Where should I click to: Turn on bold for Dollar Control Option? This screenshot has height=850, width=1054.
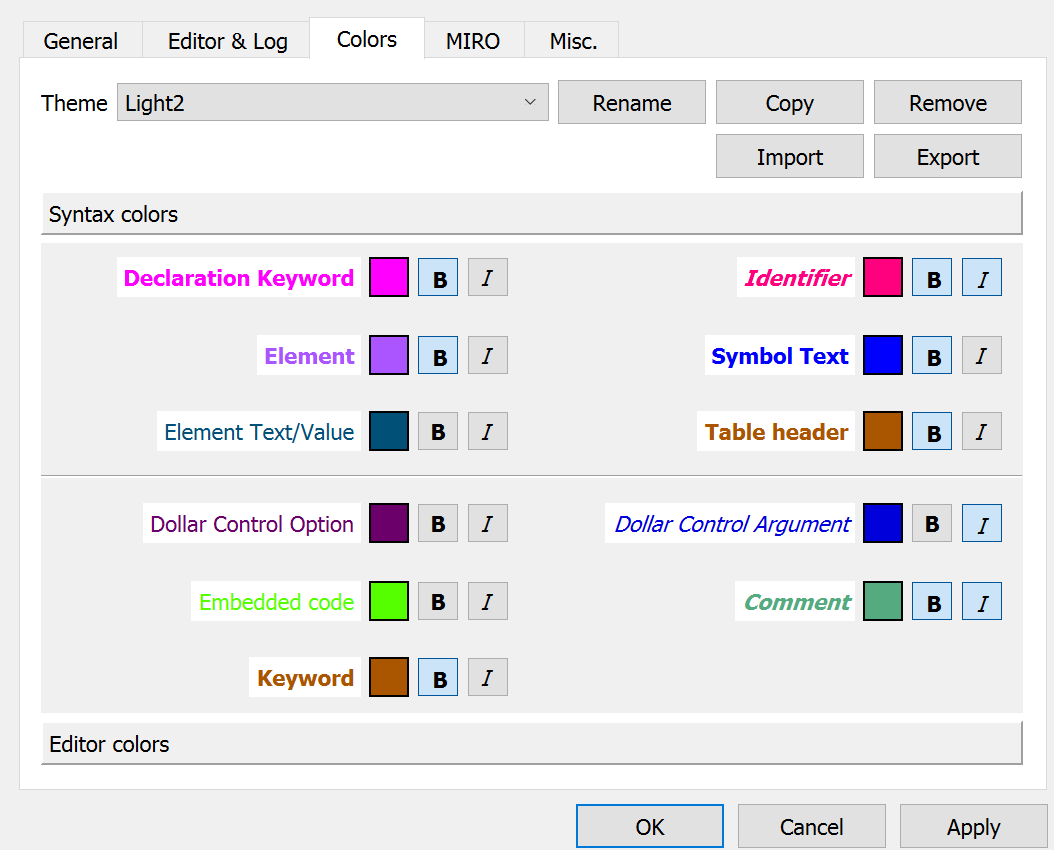[438, 524]
